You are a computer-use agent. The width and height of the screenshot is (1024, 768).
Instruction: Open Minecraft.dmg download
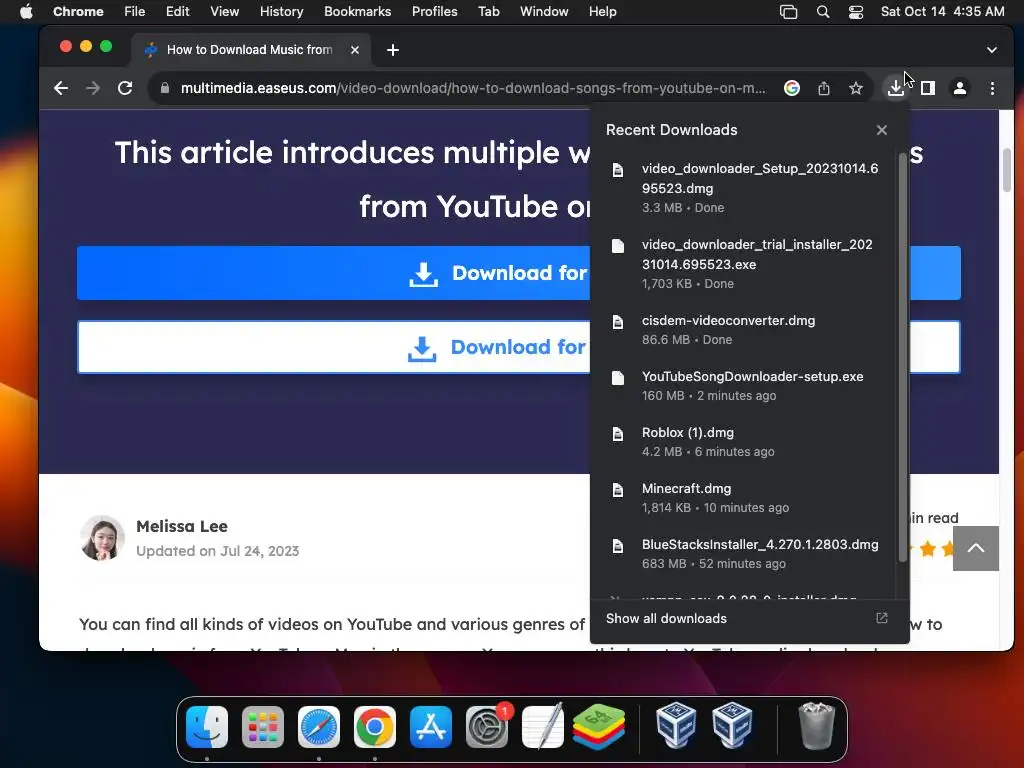[x=744, y=498]
